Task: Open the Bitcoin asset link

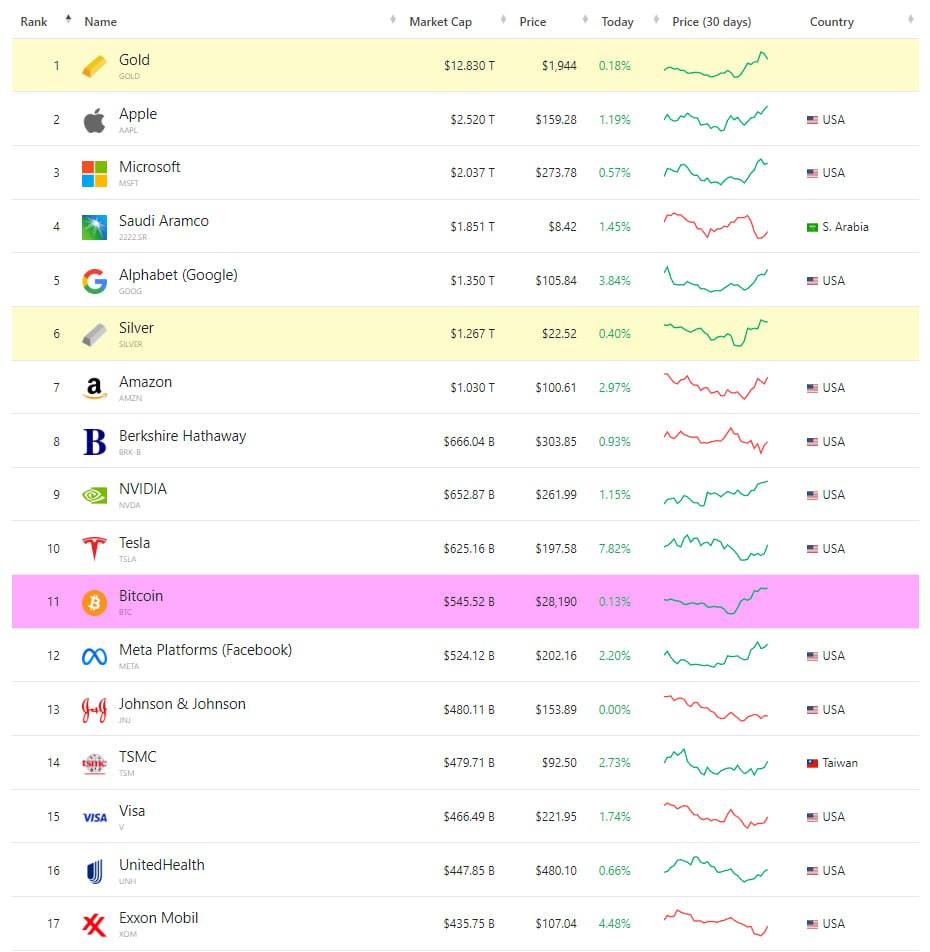Action: point(141,596)
